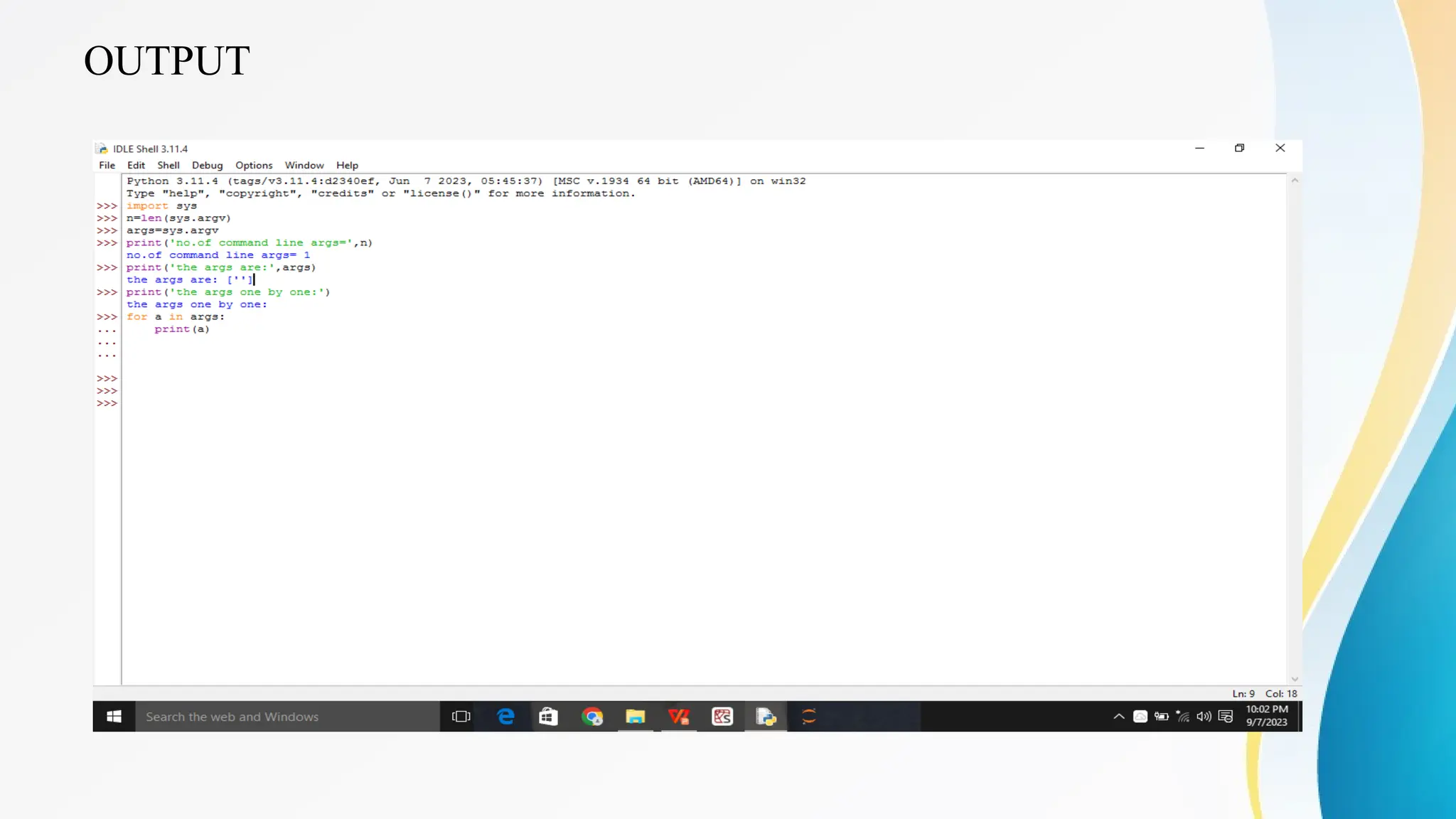This screenshot has width=1456, height=819.
Task: Open the Action Center notifications icon
Action: click(x=1226, y=717)
